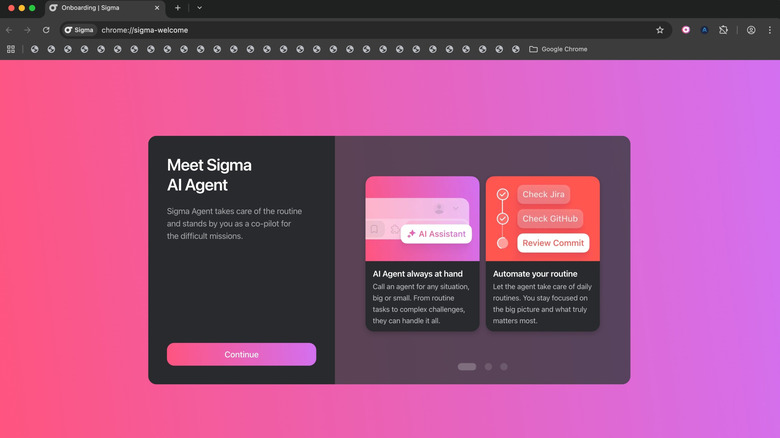The image size is (780, 438).
Task: Bookmark this page with the star icon
Action: pos(660,30)
